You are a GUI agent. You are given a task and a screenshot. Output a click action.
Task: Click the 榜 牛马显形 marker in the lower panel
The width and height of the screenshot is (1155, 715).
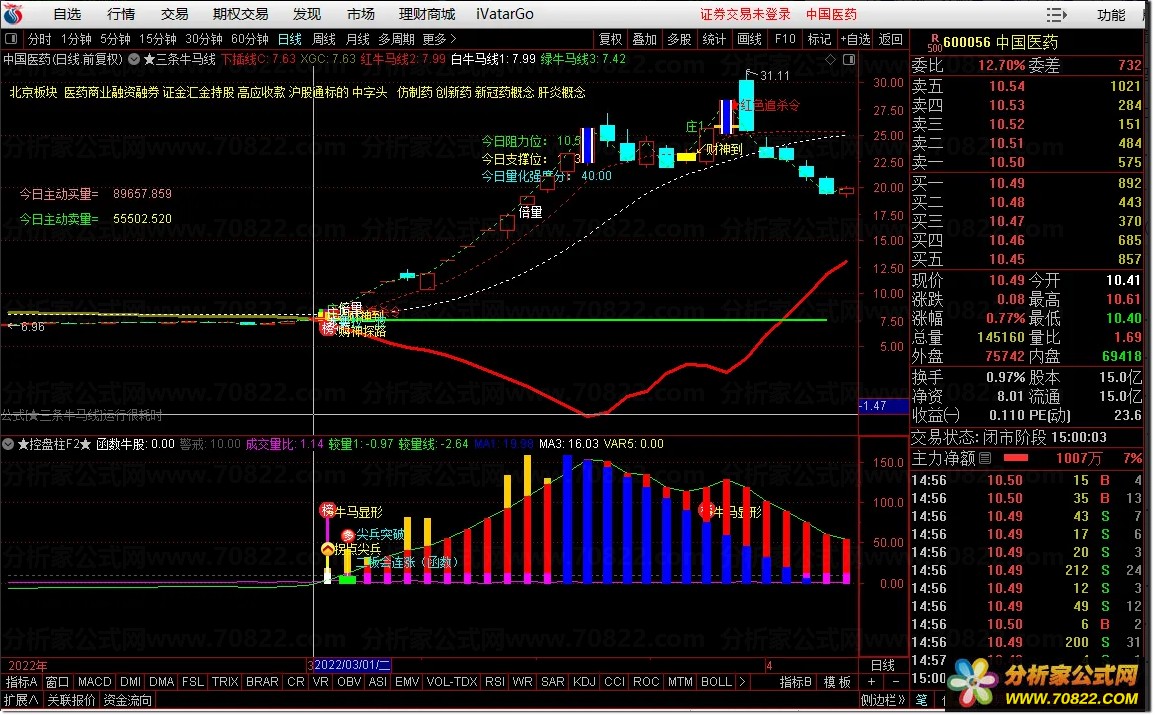[327, 510]
